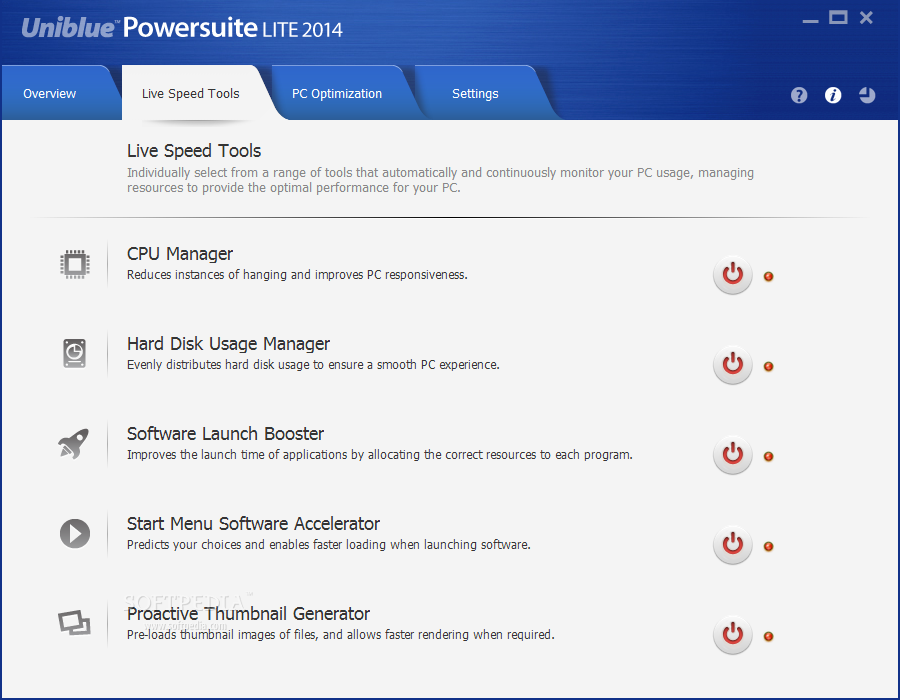Maximize the Powersuite window
Screen dimensions: 900x700
[x=838, y=18]
